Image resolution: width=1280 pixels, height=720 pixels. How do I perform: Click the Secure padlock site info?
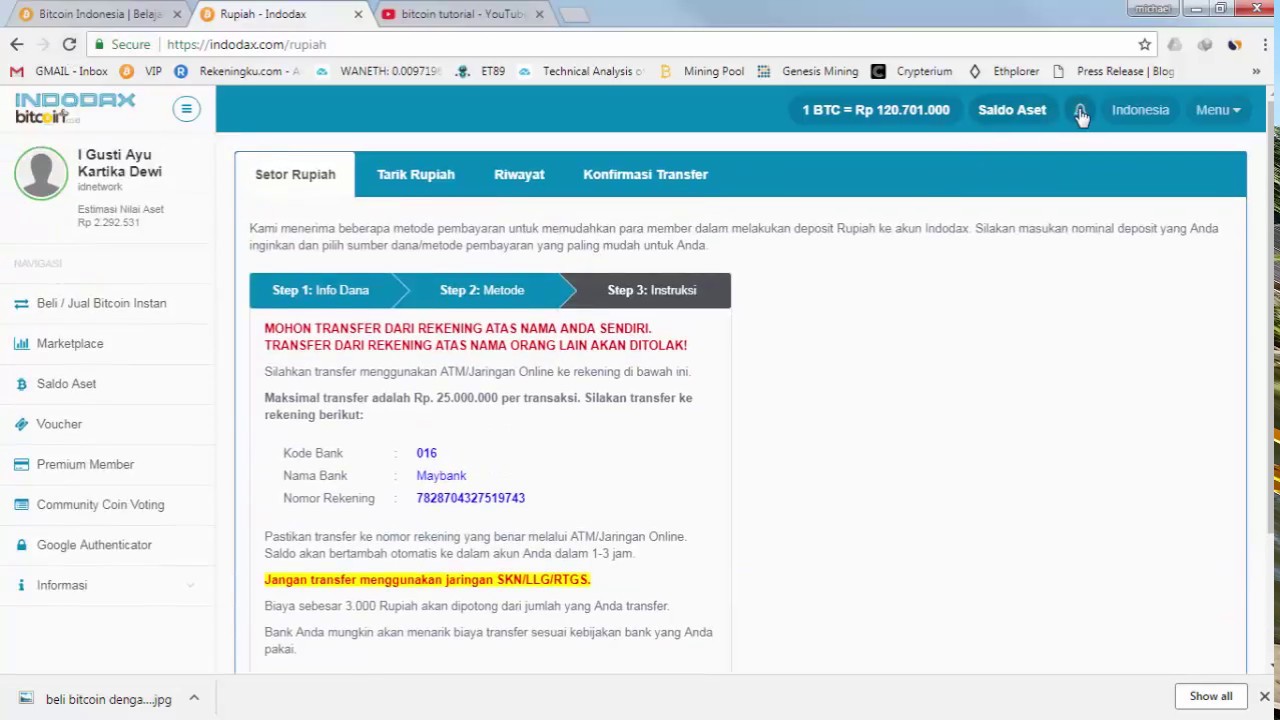121,44
